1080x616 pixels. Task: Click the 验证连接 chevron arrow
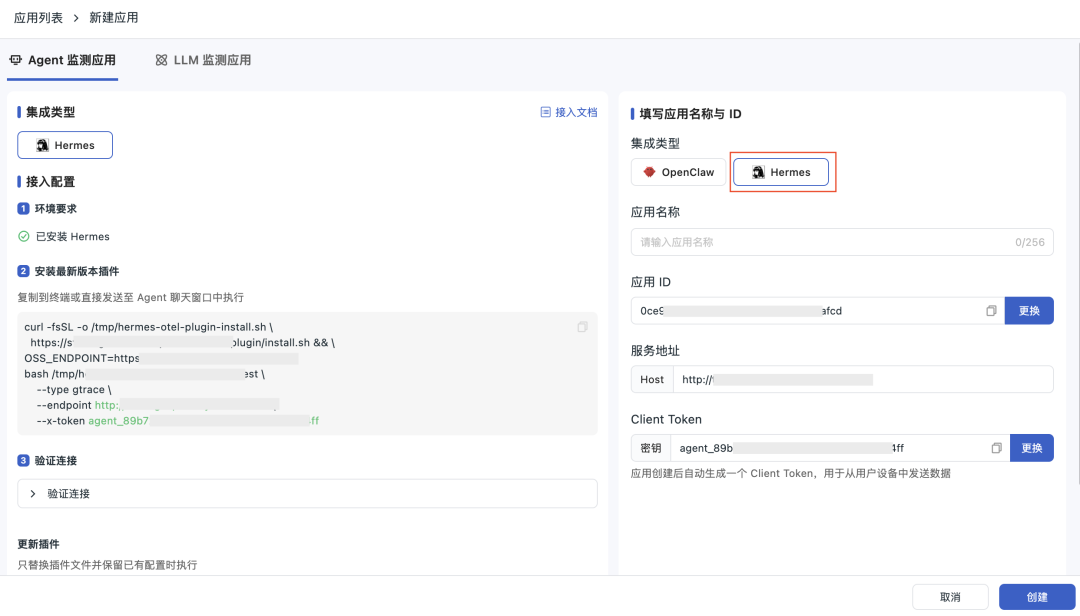[x=32, y=493]
